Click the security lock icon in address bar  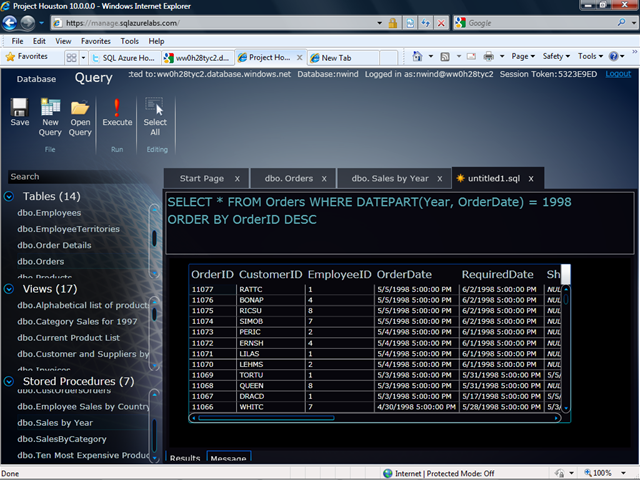click(x=393, y=23)
